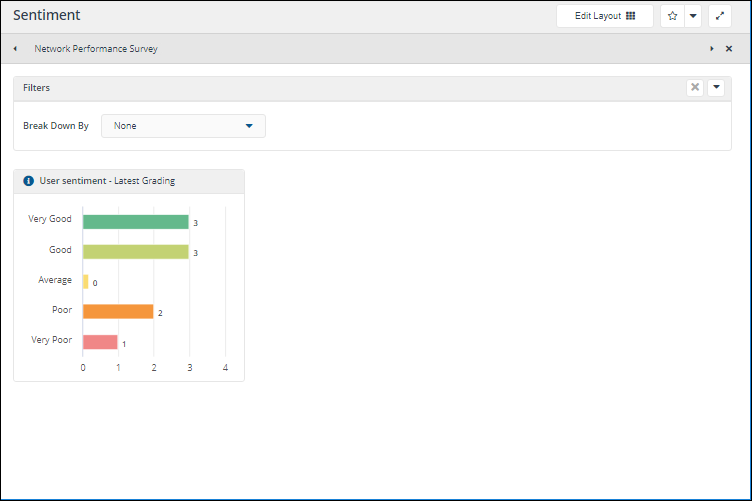Viewport: 752px width, 501px height.
Task: Open the Break Down By dropdown
Action: pyautogui.click(x=184, y=126)
